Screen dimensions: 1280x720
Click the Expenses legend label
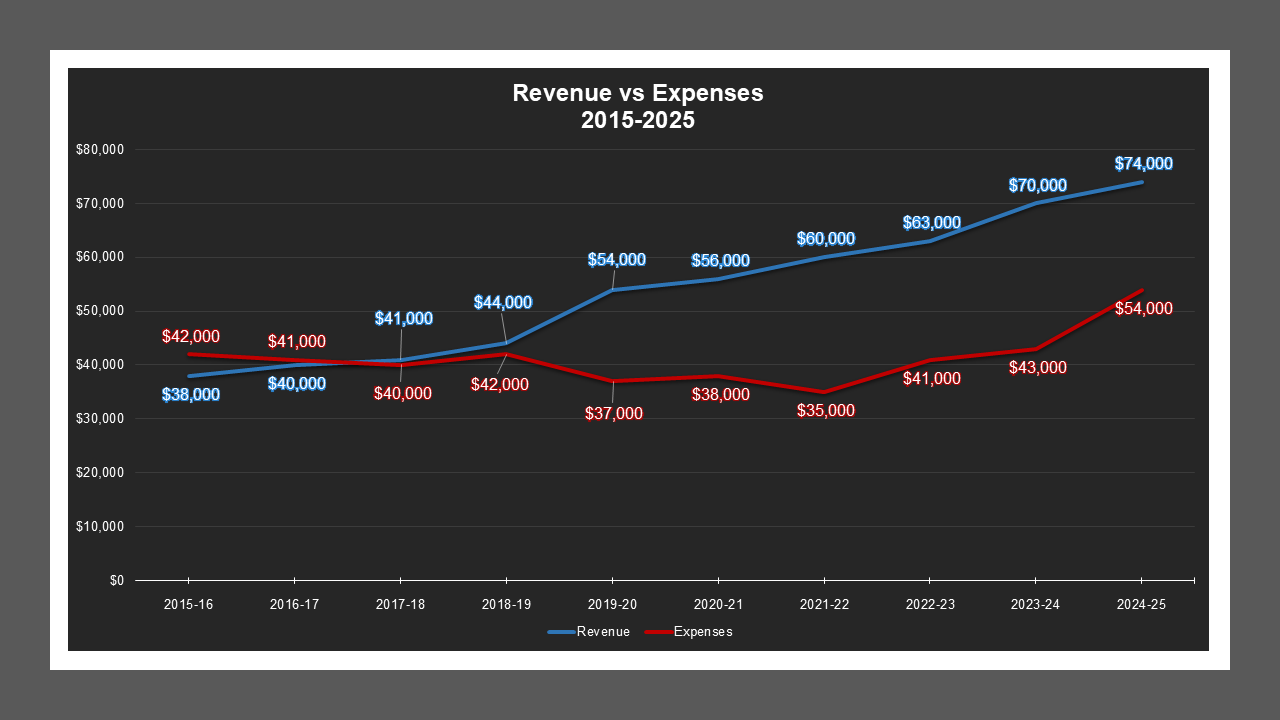coord(704,631)
